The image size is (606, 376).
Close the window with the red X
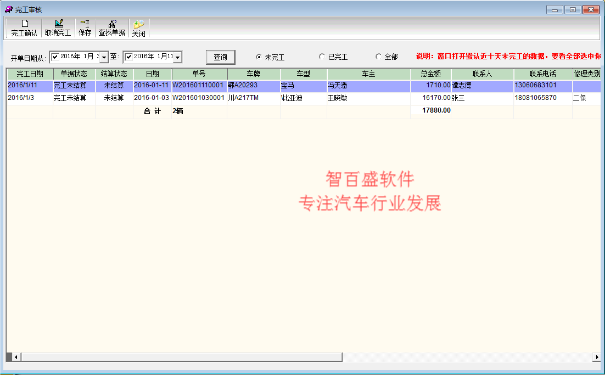591,10
